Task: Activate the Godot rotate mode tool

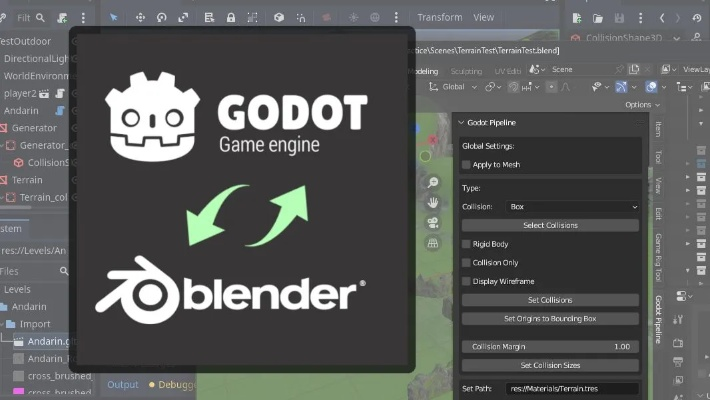Action: click(162, 17)
